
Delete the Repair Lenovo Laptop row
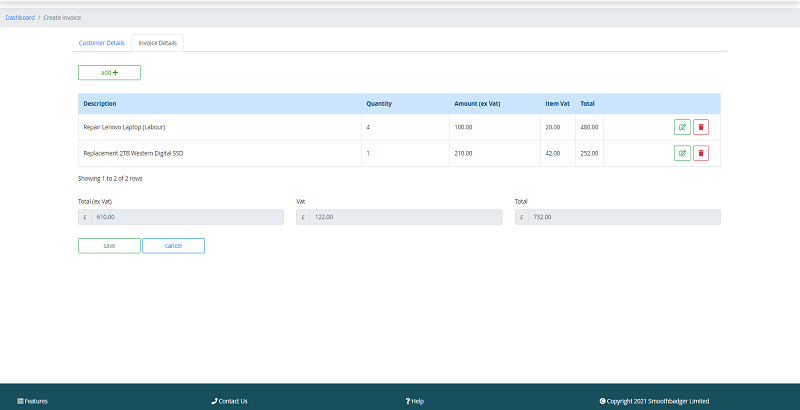click(701, 127)
